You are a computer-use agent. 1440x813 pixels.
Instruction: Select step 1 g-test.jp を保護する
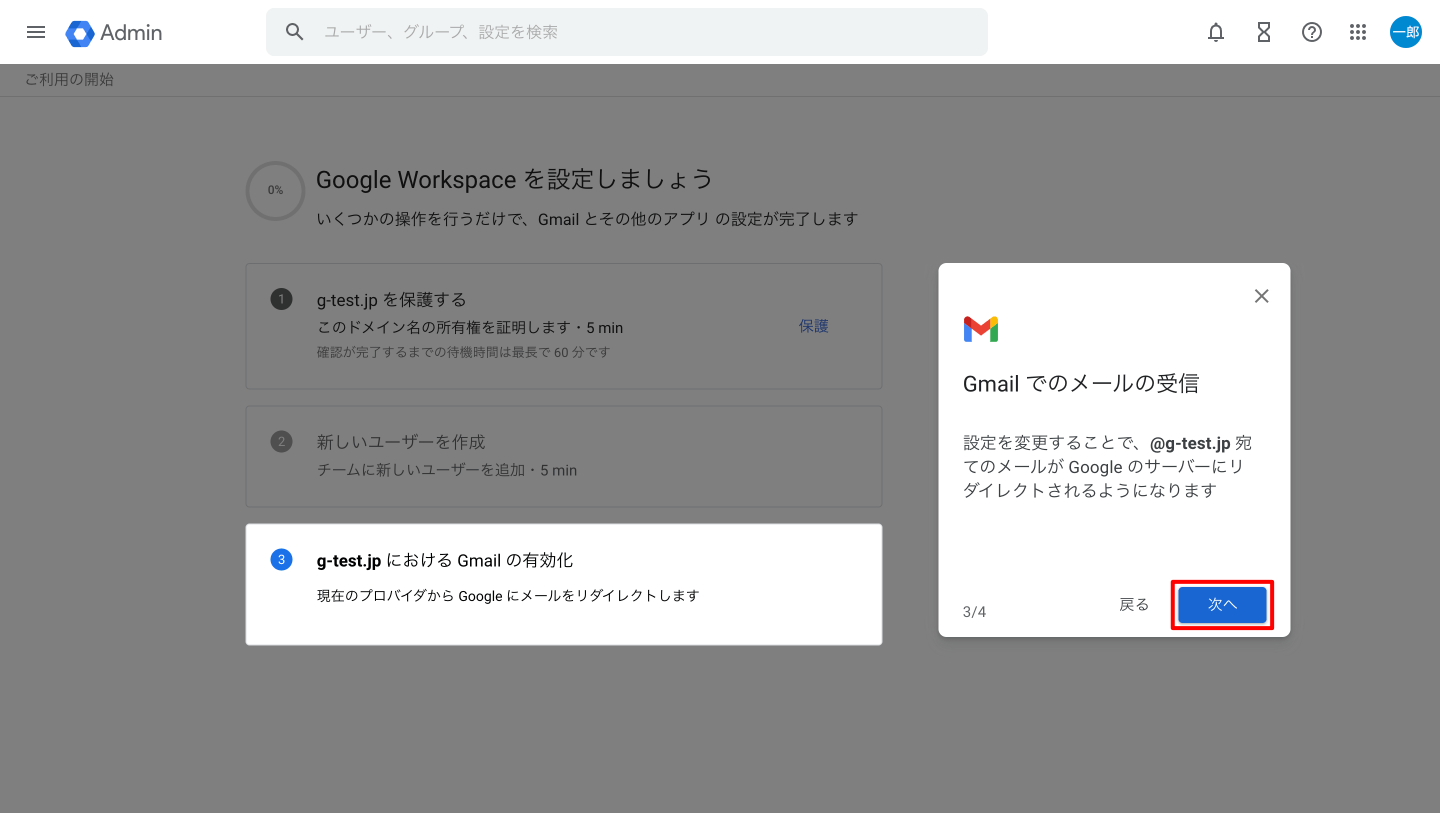click(x=564, y=326)
